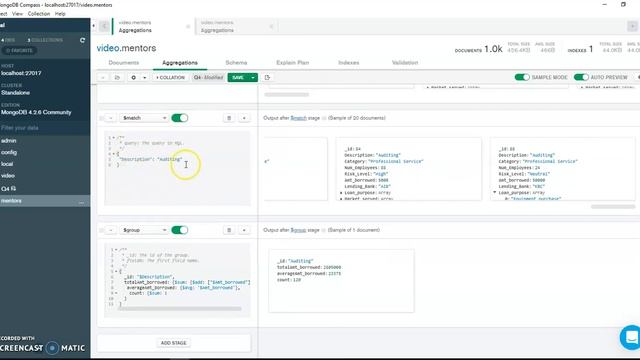Add a stage after $match with plus icon
Viewport: 640px width, 360px height.
[244, 118]
